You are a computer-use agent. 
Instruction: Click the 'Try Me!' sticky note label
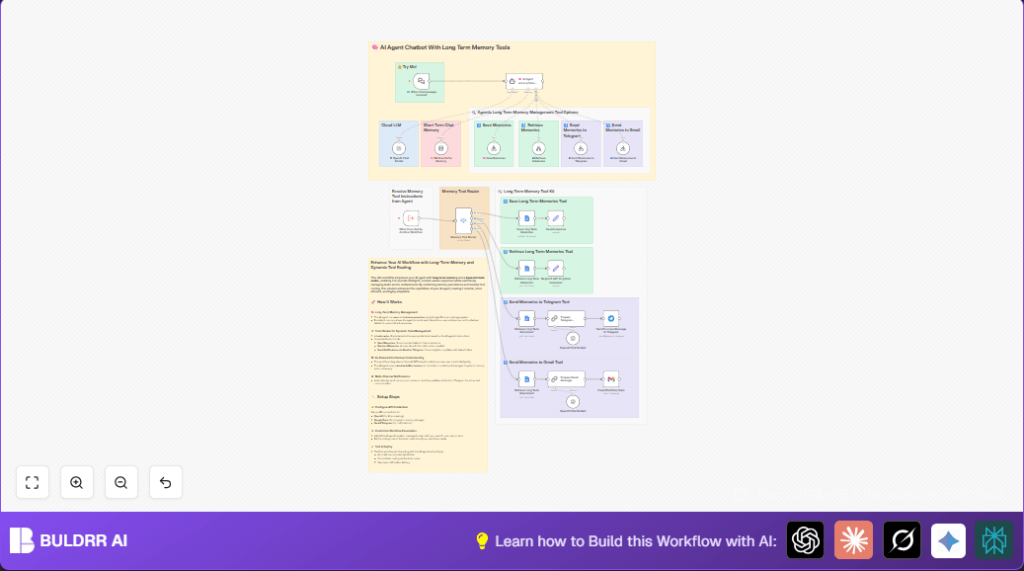tap(409, 67)
